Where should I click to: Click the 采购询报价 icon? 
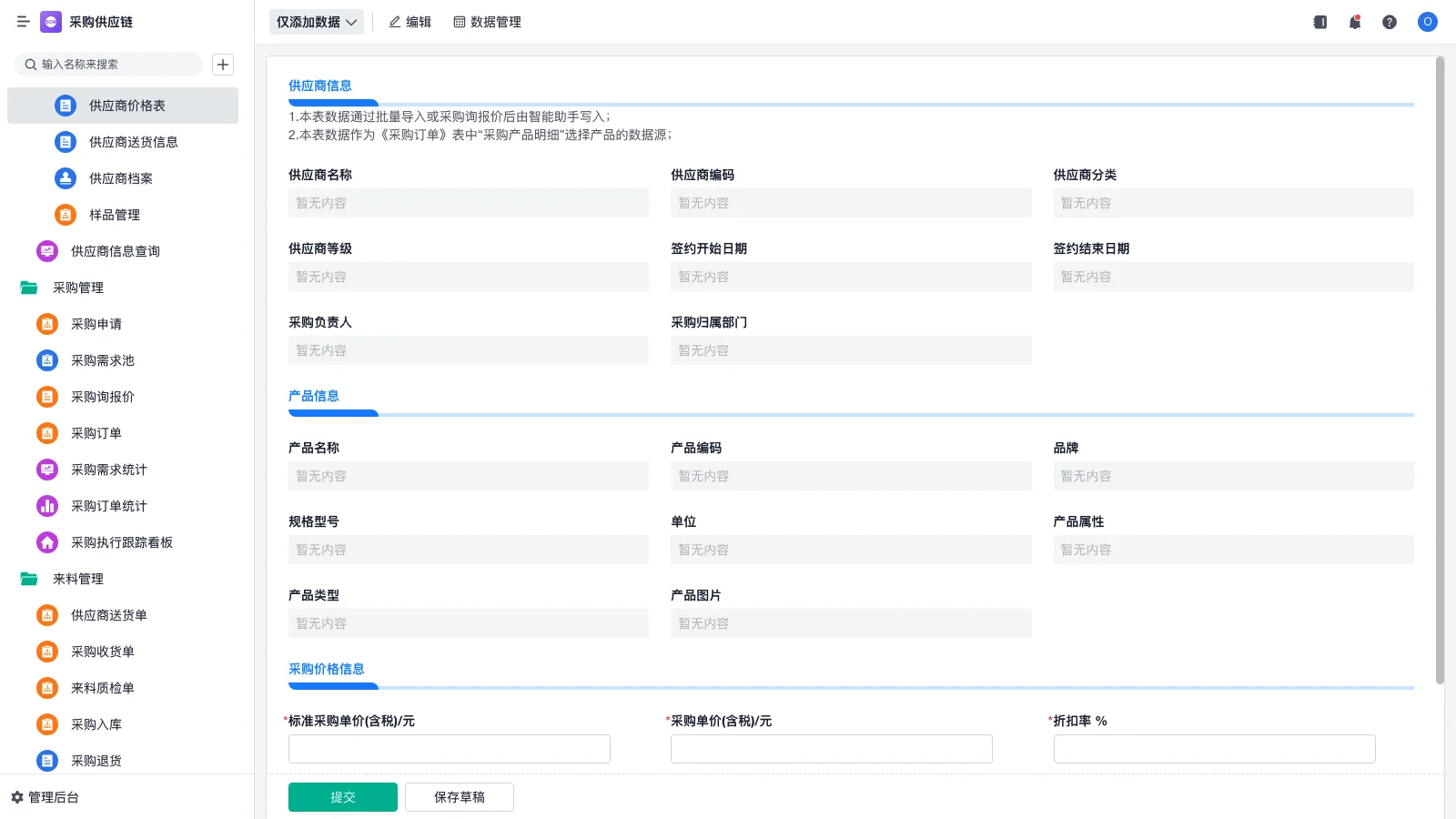pyautogui.click(x=47, y=397)
